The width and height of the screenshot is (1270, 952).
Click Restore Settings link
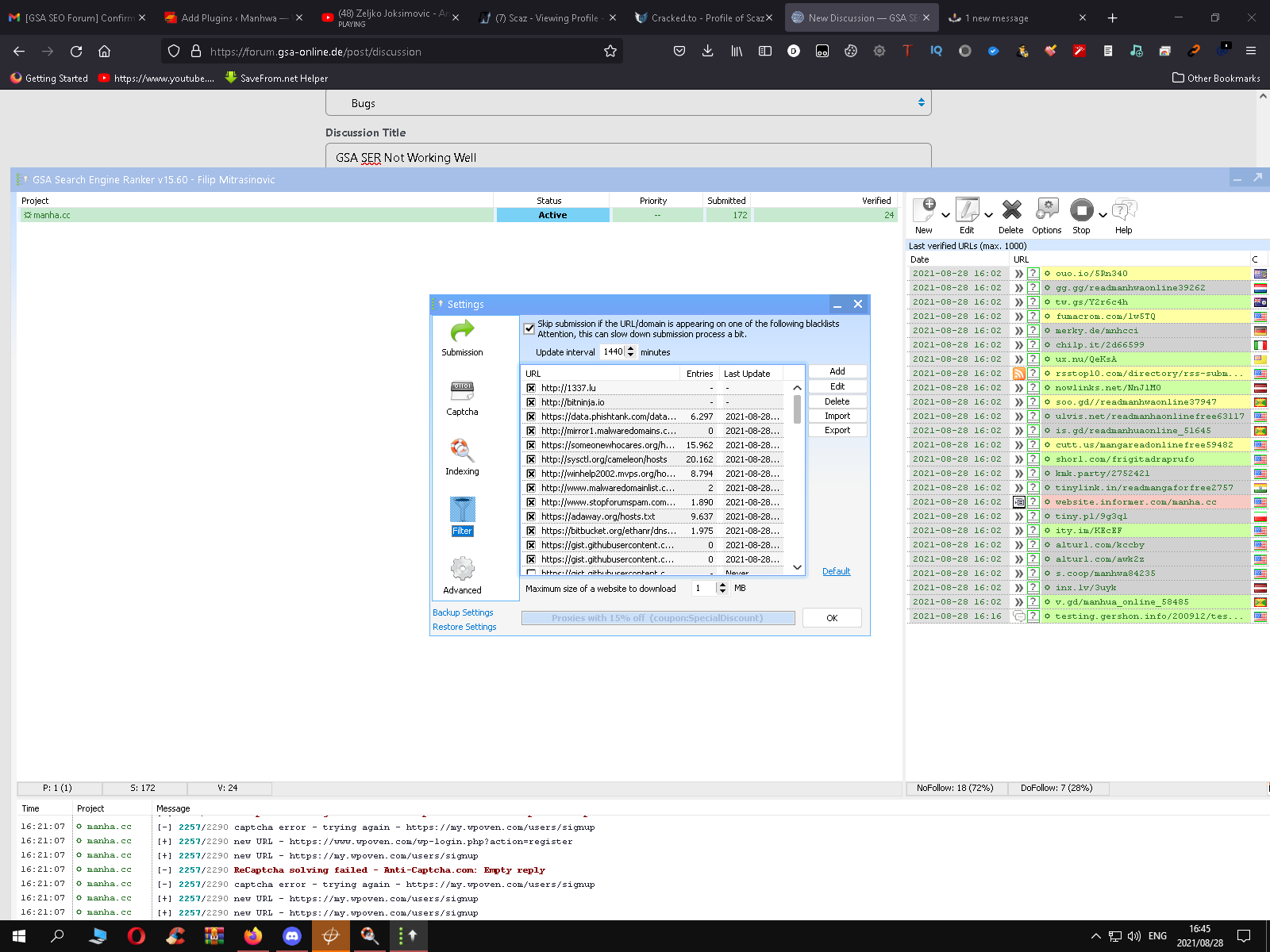point(464,627)
